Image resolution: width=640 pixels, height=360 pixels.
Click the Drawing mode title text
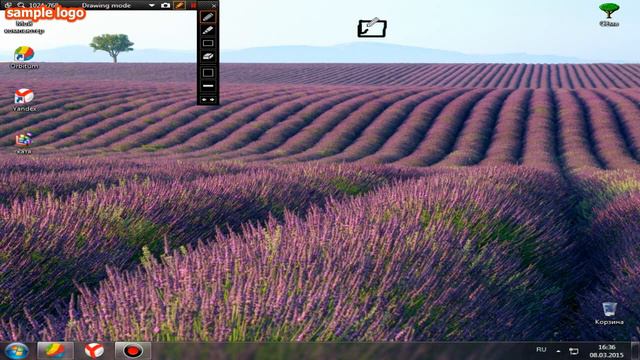click(106, 5)
